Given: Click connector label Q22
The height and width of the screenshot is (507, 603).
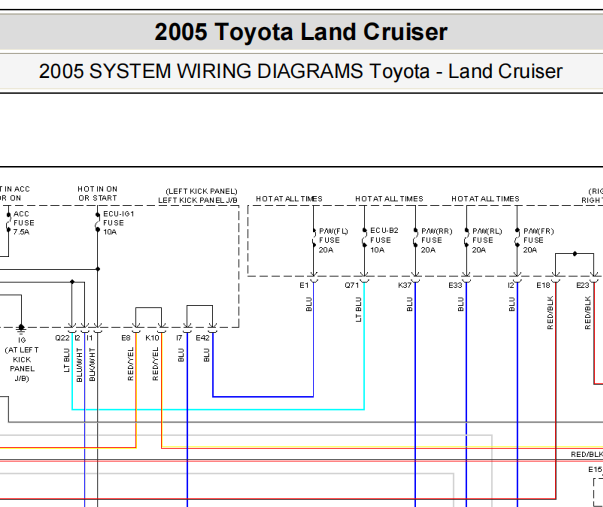Looking at the screenshot, I should 62,338.
